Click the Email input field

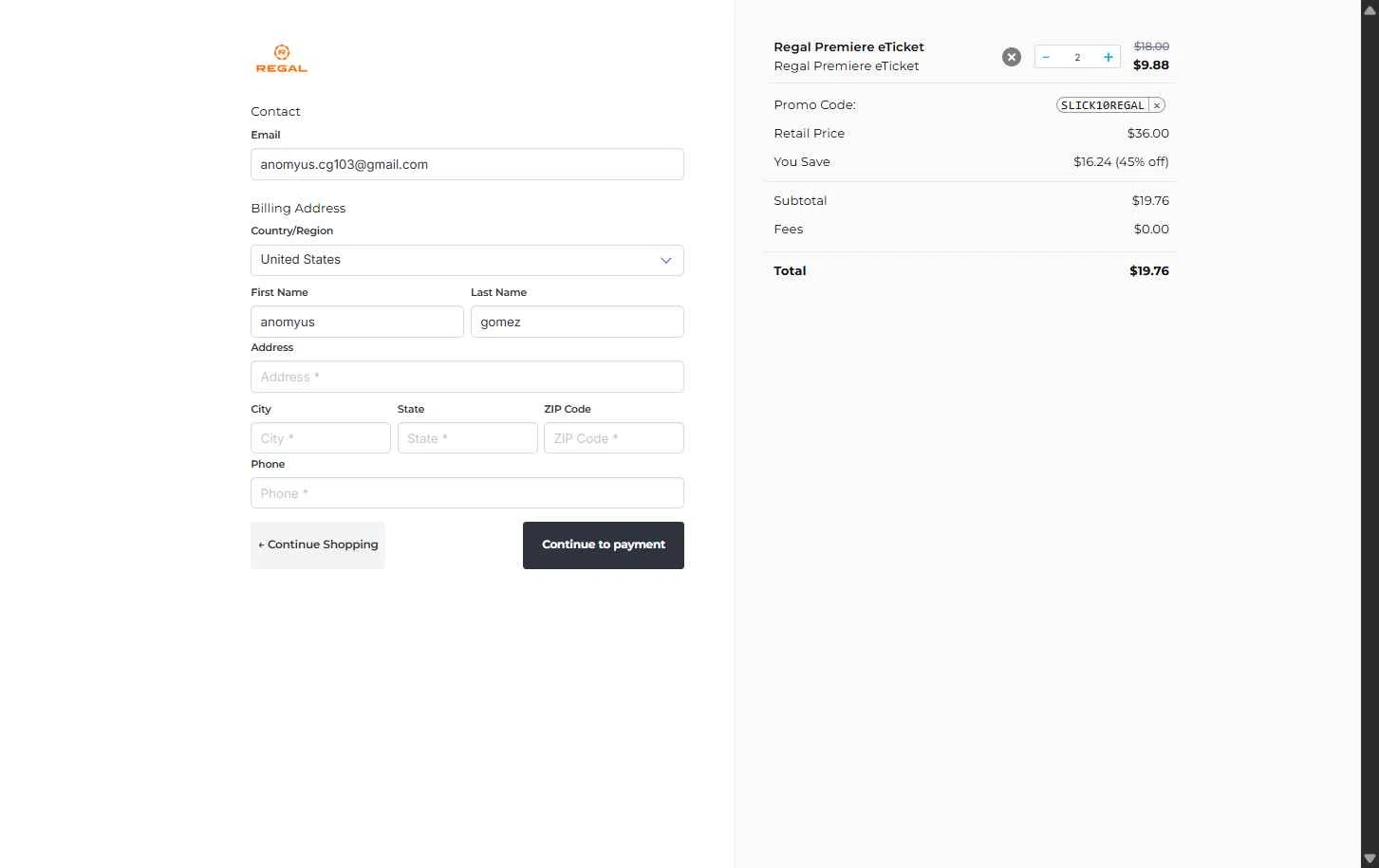point(467,164)
